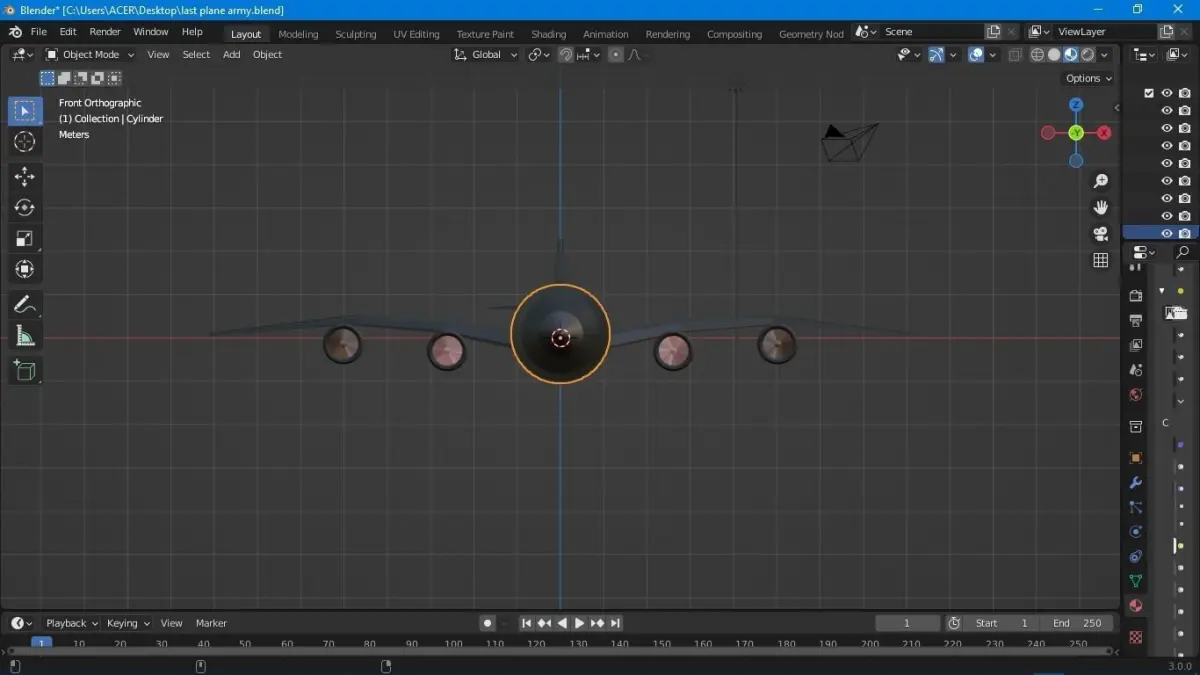Screen dimensions: 1200x675
Task: Toggle X-ray mode
Action: [x=1015, y=55]
